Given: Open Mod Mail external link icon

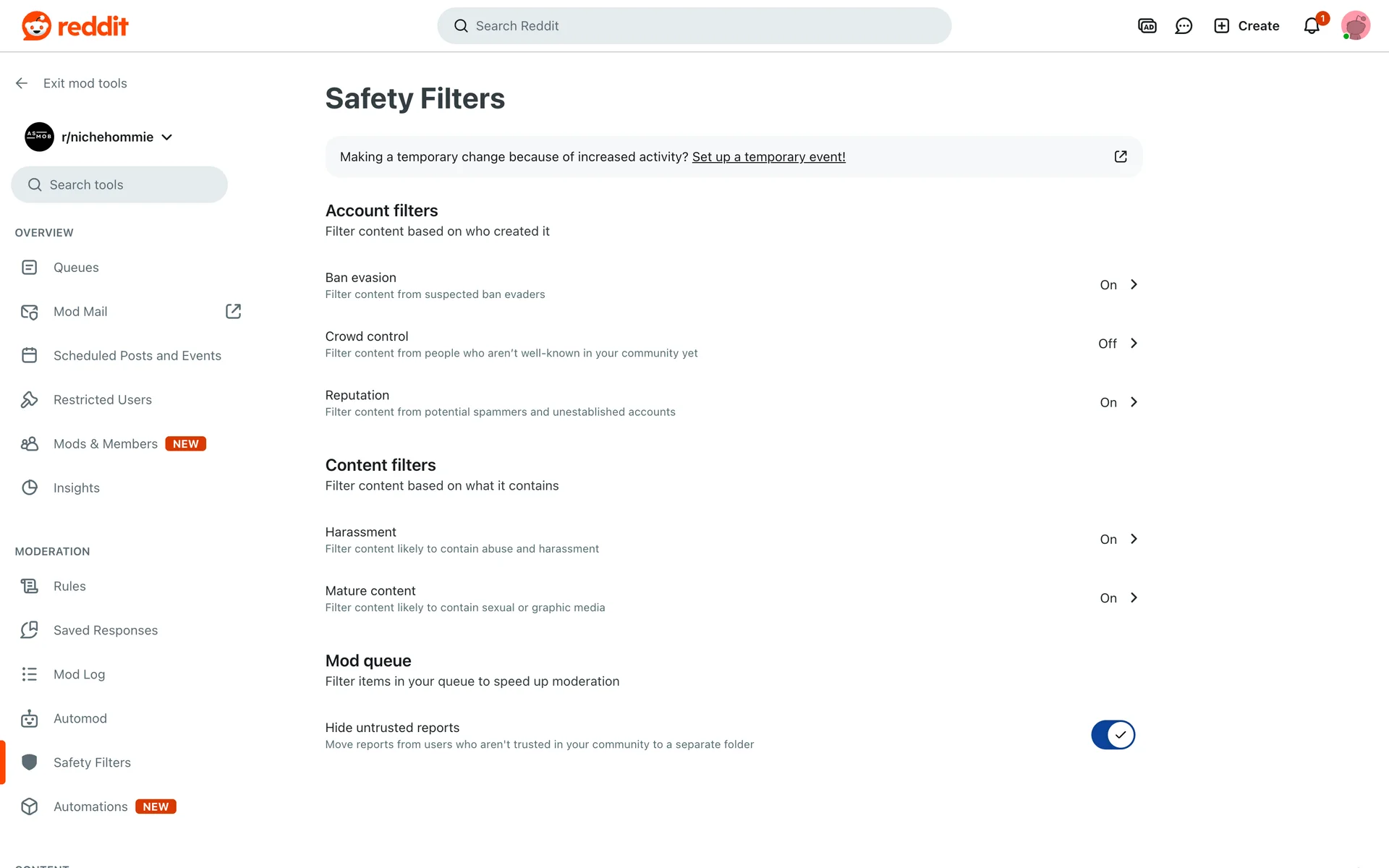Looking at the screenshot, I should [233, 311].
